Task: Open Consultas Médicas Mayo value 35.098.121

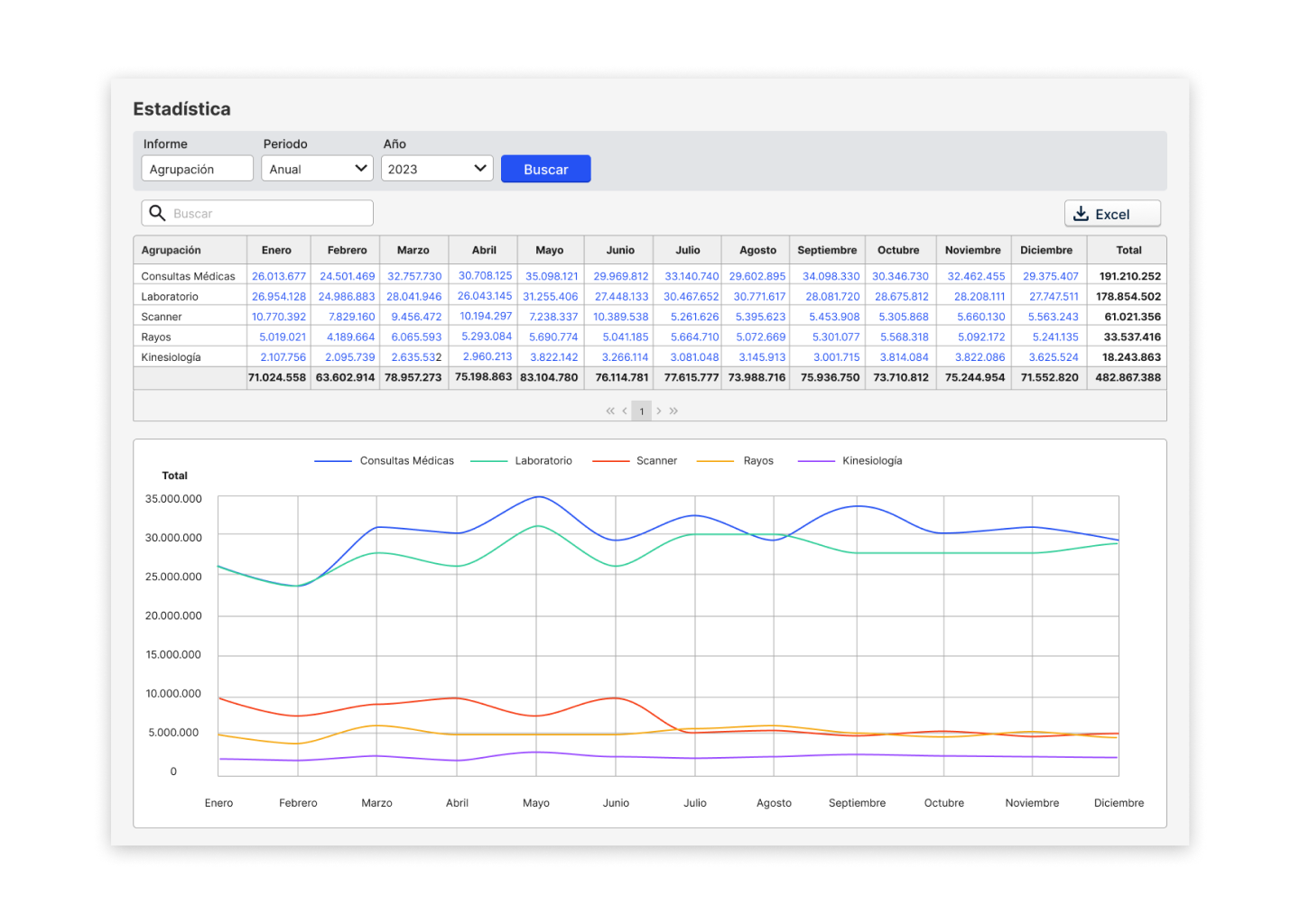Action: pos(552,276)
